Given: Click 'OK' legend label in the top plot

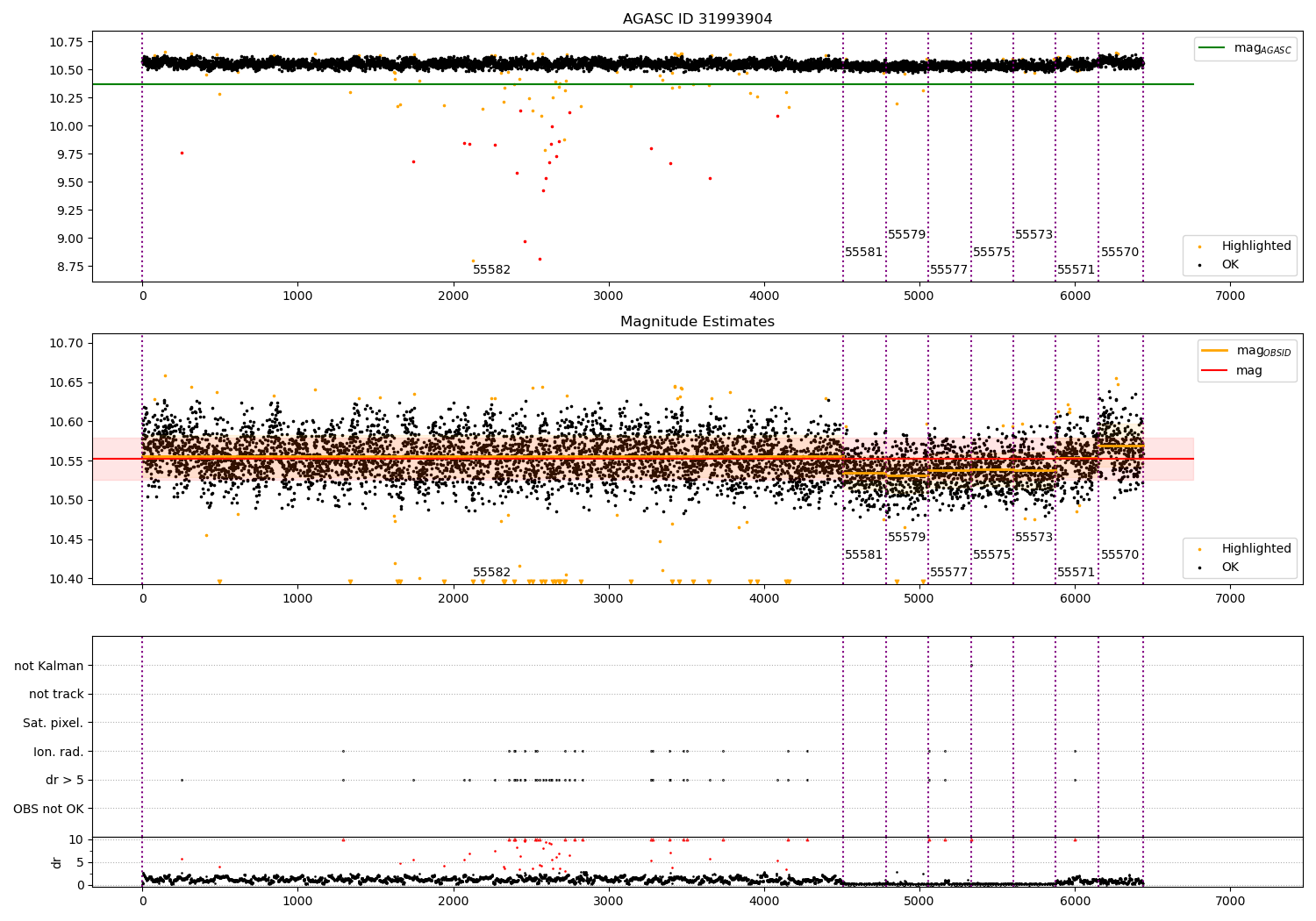Looking at the screenshot, I should [x=1230, y=264].
